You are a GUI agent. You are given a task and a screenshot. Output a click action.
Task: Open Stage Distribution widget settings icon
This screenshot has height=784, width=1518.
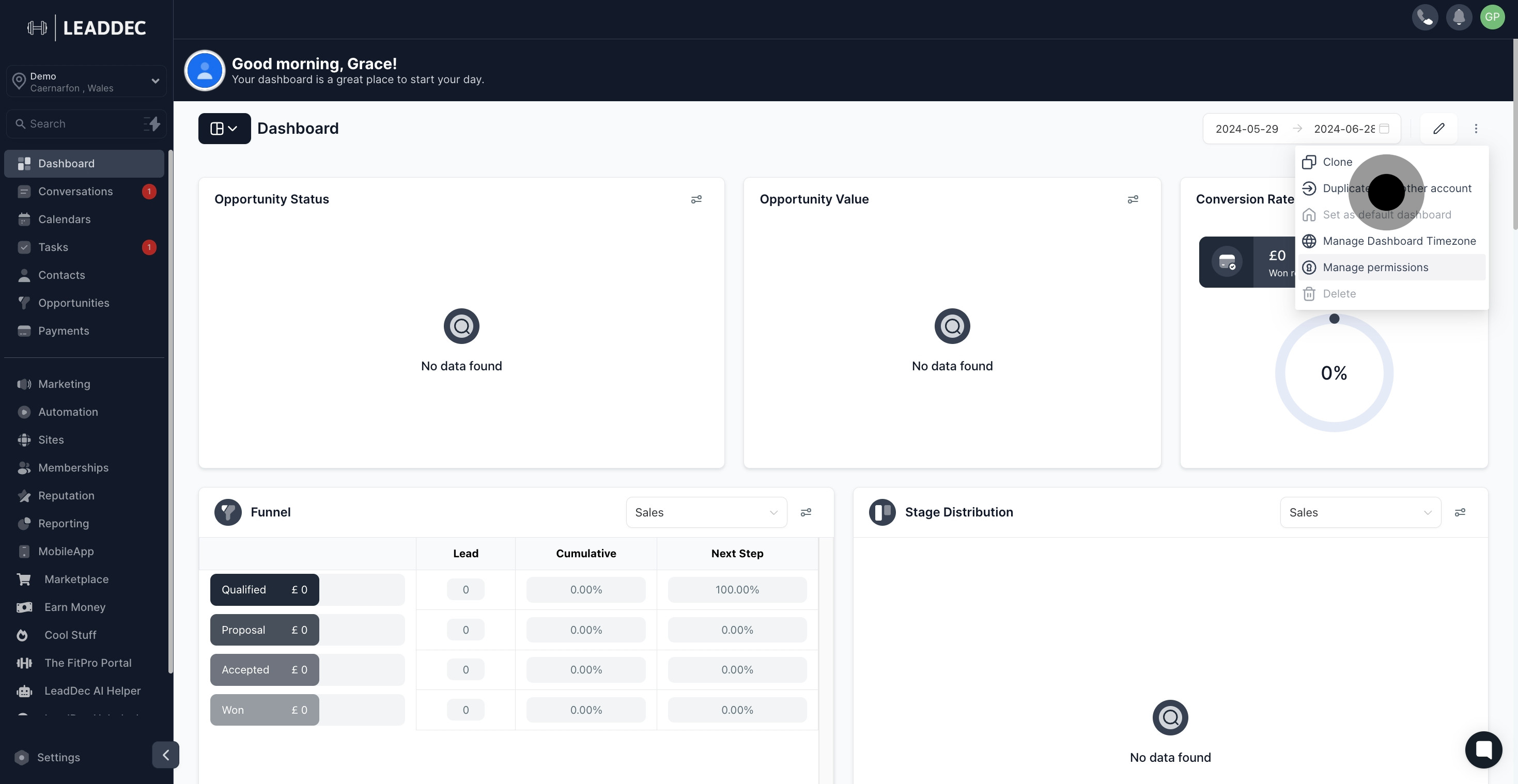(x=1460, y=512)
